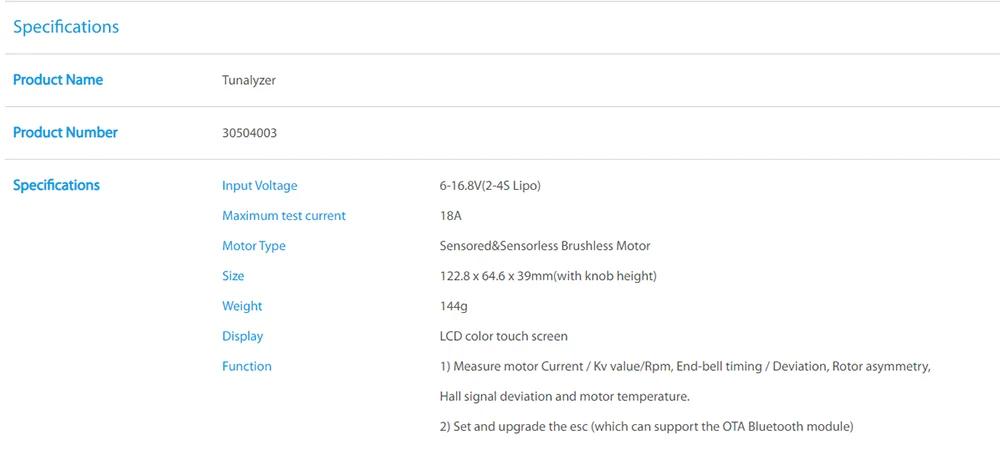Screen dimensions: 1000x450
Task: Click the OTA Bluetooth module function line
Action: [x=646, y=426]
